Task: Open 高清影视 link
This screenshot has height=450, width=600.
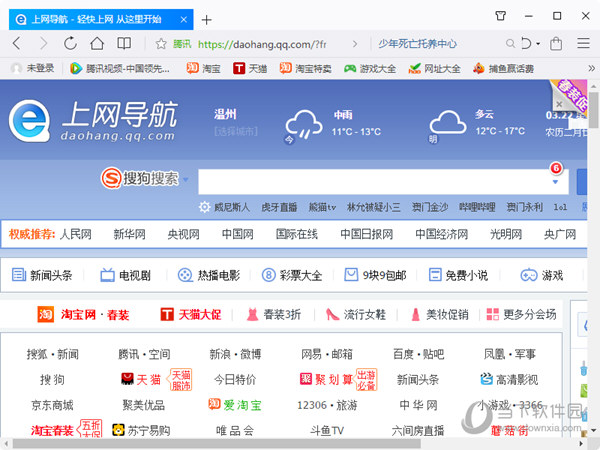Action: click(x=509, y=380)
